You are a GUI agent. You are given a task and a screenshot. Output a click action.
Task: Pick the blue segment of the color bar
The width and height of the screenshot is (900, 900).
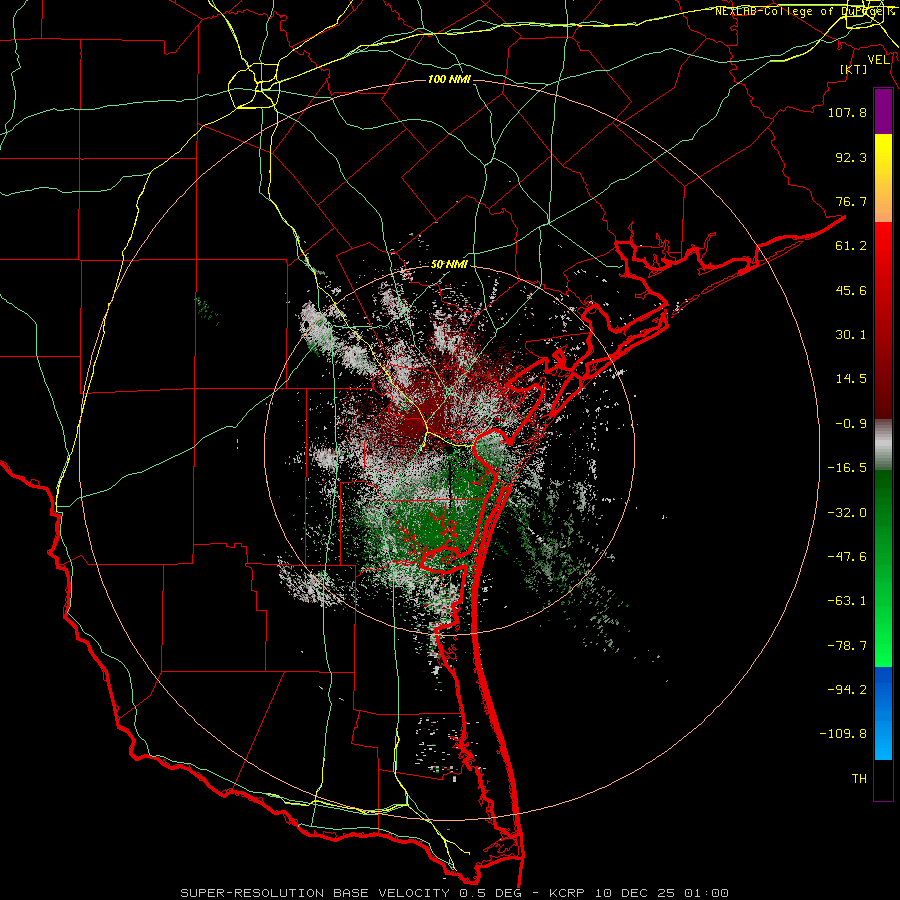point(883,713)
